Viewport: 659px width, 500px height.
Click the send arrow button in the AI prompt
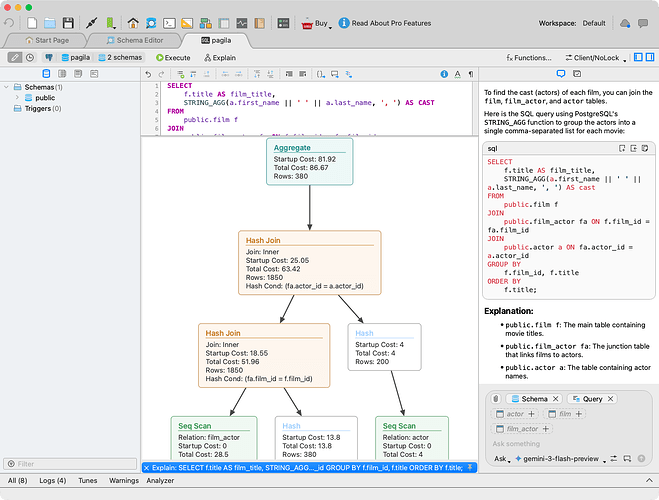641,458
